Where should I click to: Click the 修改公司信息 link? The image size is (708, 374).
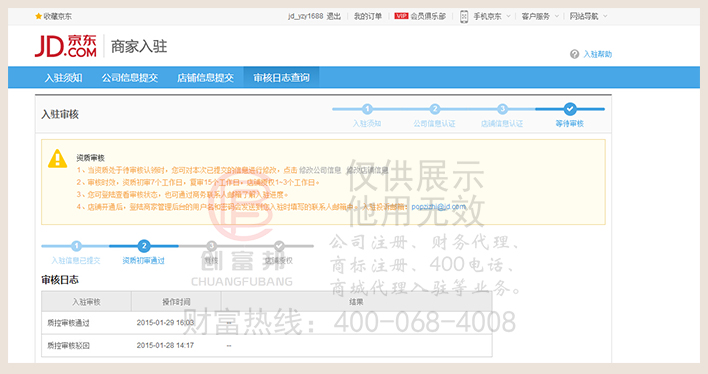point(320,170)
